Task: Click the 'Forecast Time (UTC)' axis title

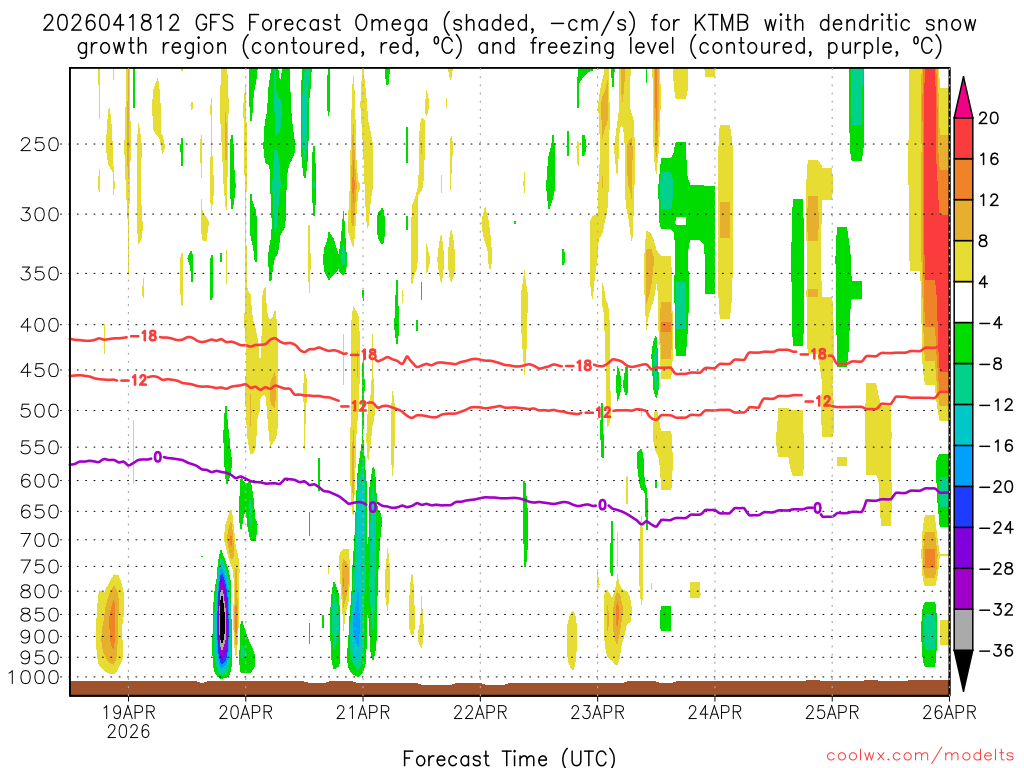Action: pos(509,758)
